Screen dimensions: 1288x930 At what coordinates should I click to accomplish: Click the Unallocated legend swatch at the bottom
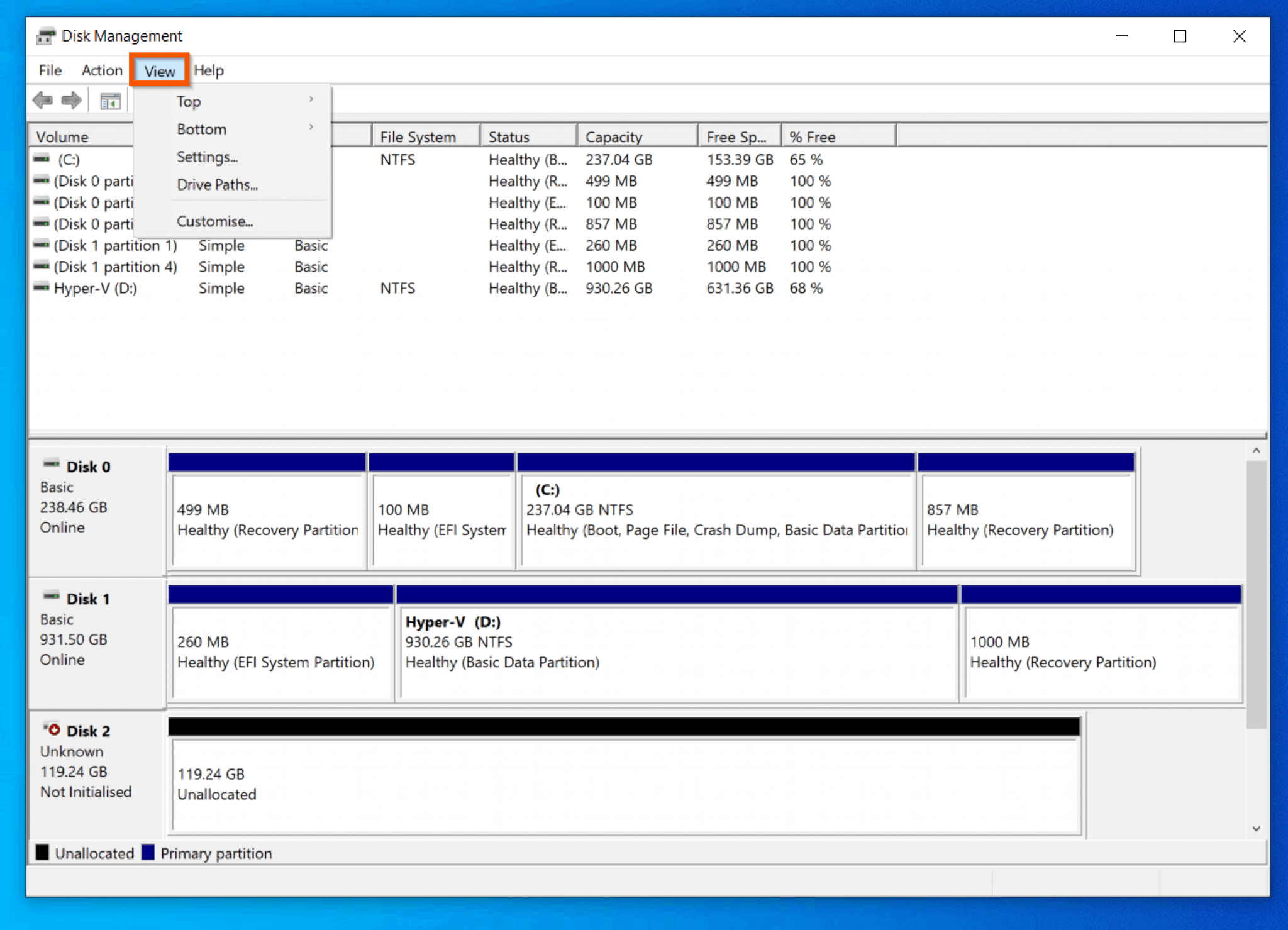43,852
